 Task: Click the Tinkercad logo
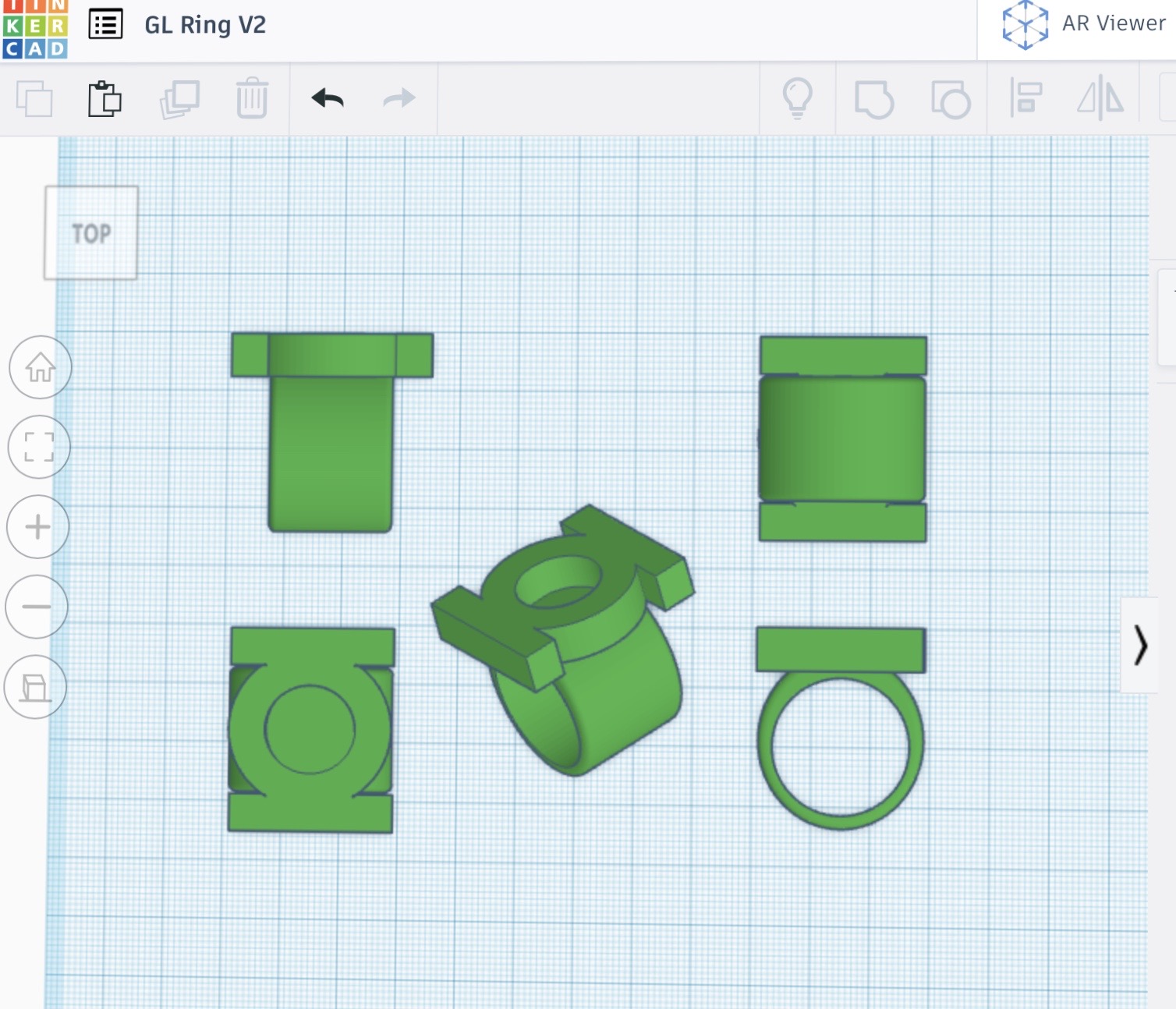point(34,30)
